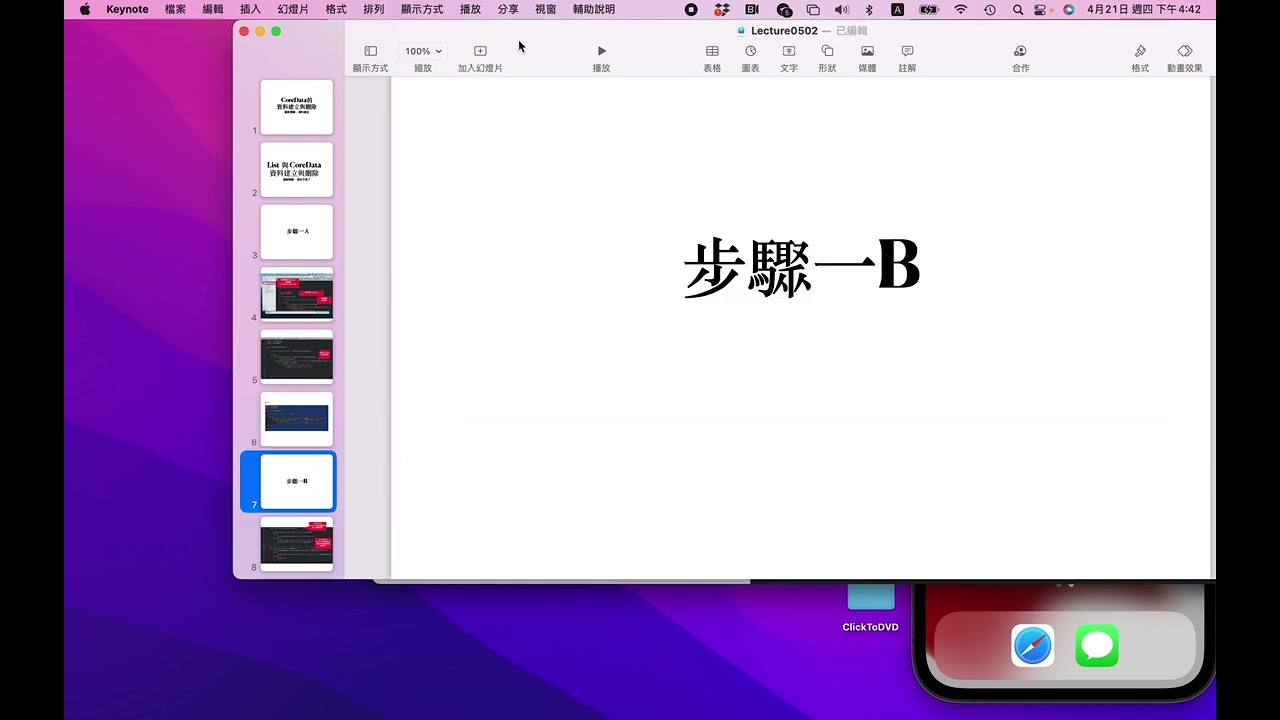Select slide 7 thumbnail 步驟一B
The height and width of the screenshot is (720, 1280).
(297, 482)
